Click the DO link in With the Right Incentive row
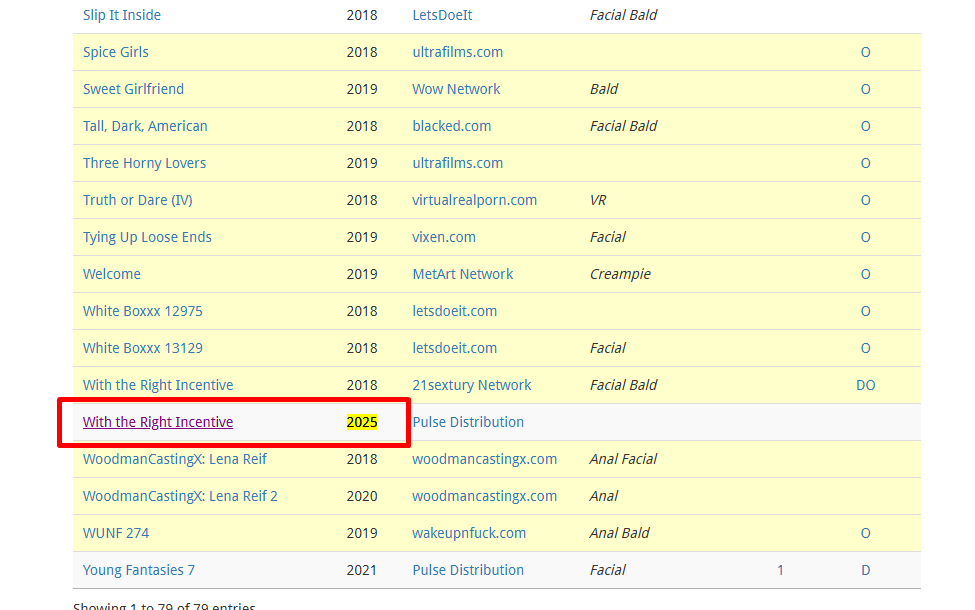 coord(866,385)
